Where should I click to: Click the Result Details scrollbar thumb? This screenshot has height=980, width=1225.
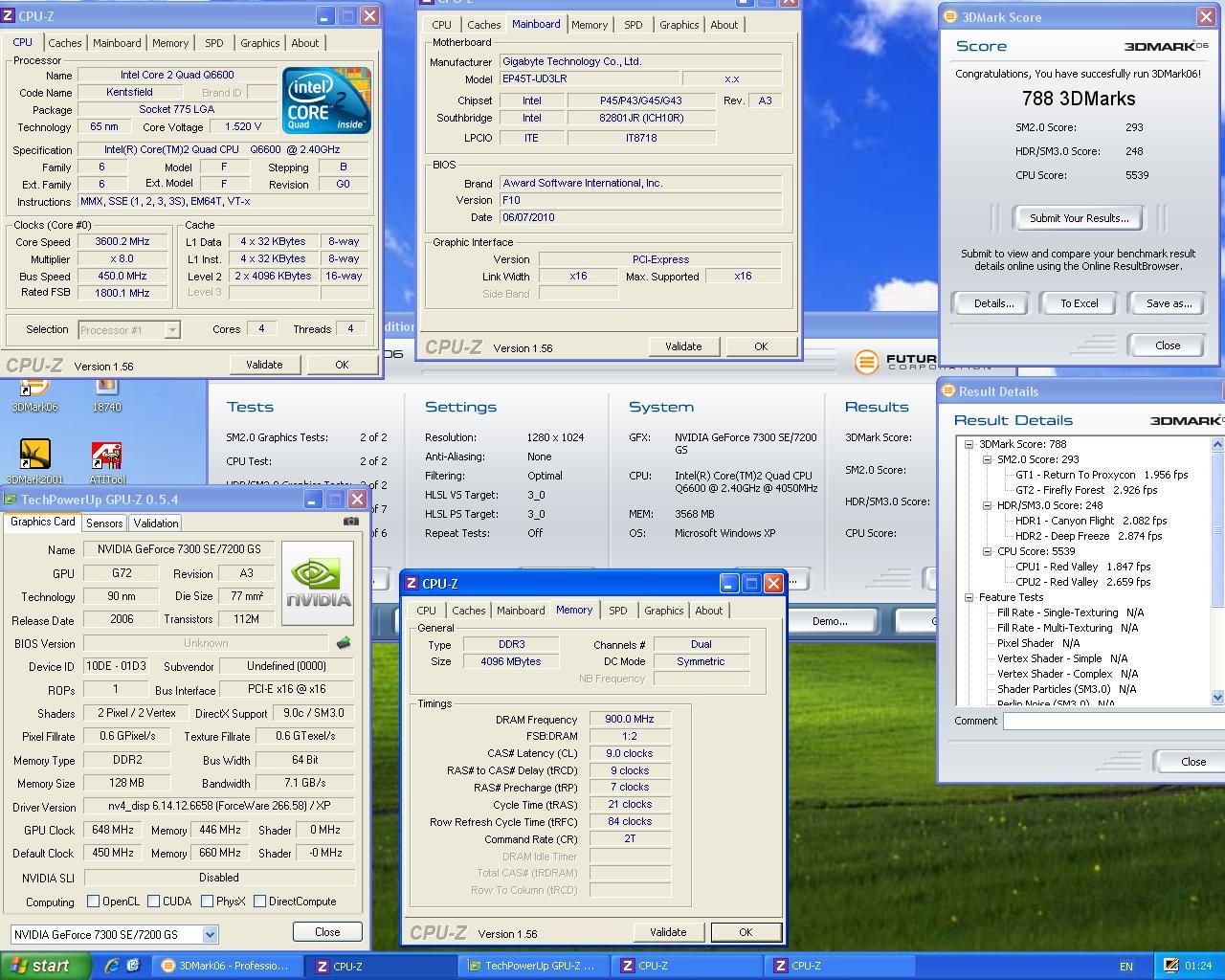pos(1217,528)
